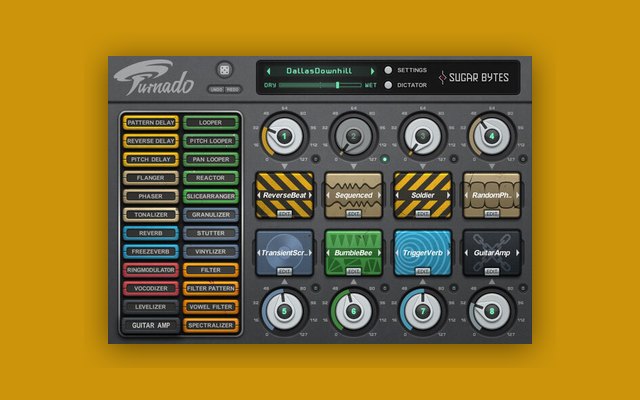Choose Pitch Looper effect

211,141
